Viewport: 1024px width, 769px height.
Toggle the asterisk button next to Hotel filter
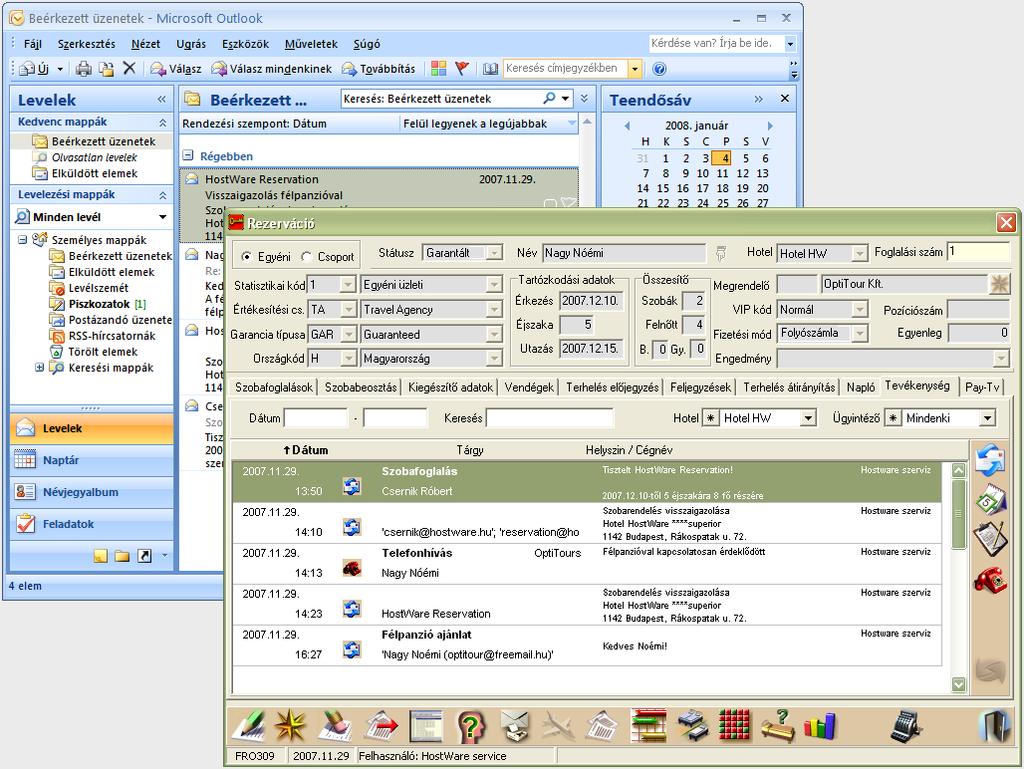(x=711, y=418)
